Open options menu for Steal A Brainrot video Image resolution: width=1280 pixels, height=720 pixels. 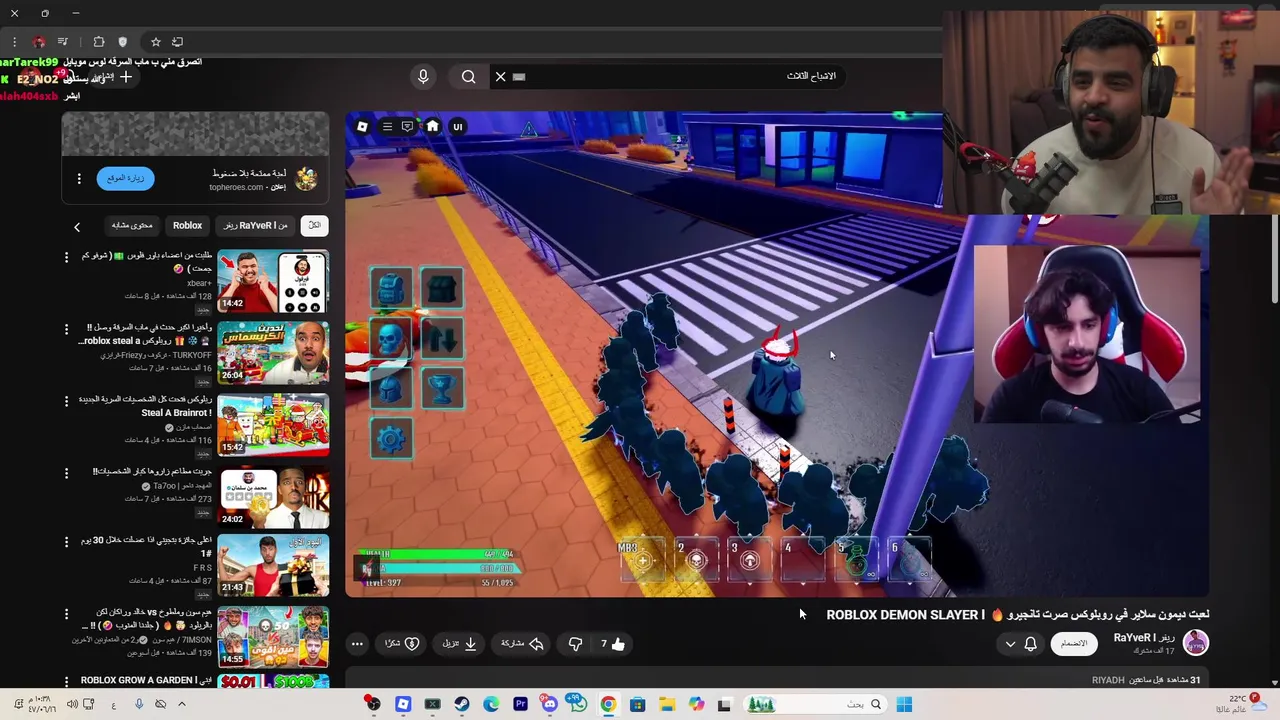coord(67,400)
